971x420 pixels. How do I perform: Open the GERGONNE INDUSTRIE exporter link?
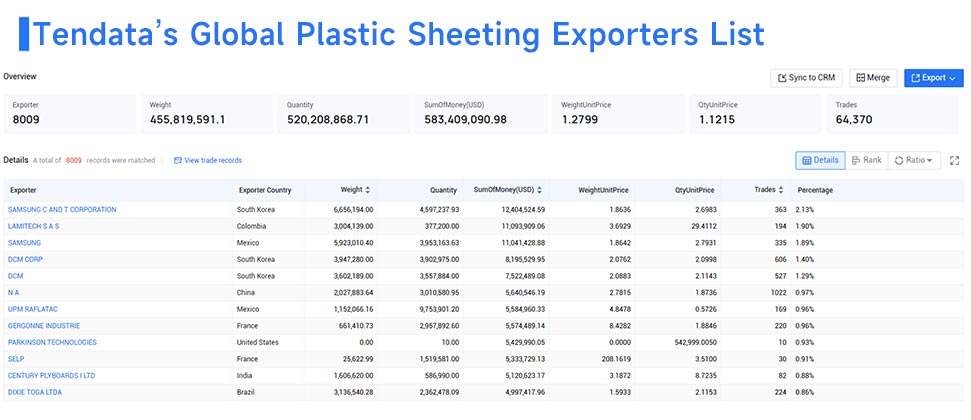(x=44, y=326)
